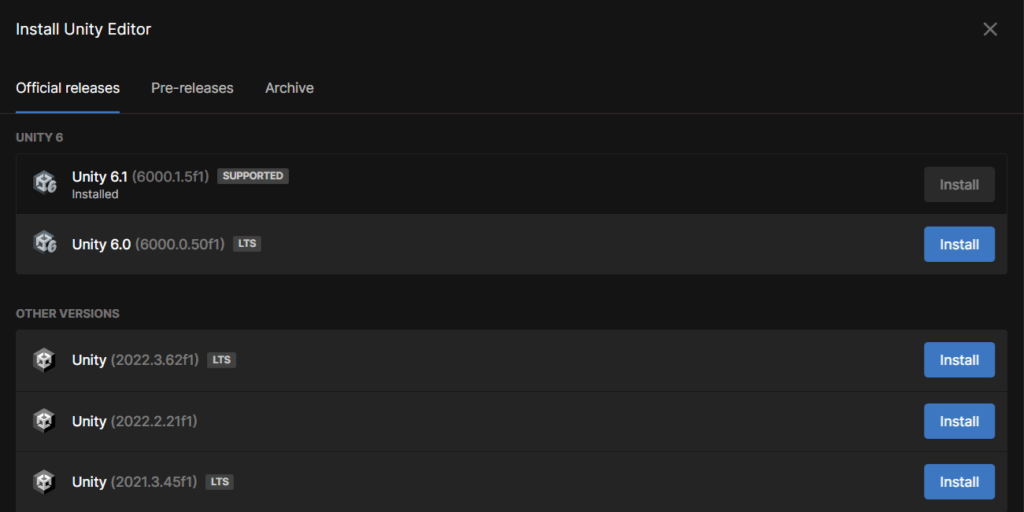Viewport: 1024px width, 512px height.
Task: Open the Archive tab
Action: pyautogui.click(x=289, y=88)
